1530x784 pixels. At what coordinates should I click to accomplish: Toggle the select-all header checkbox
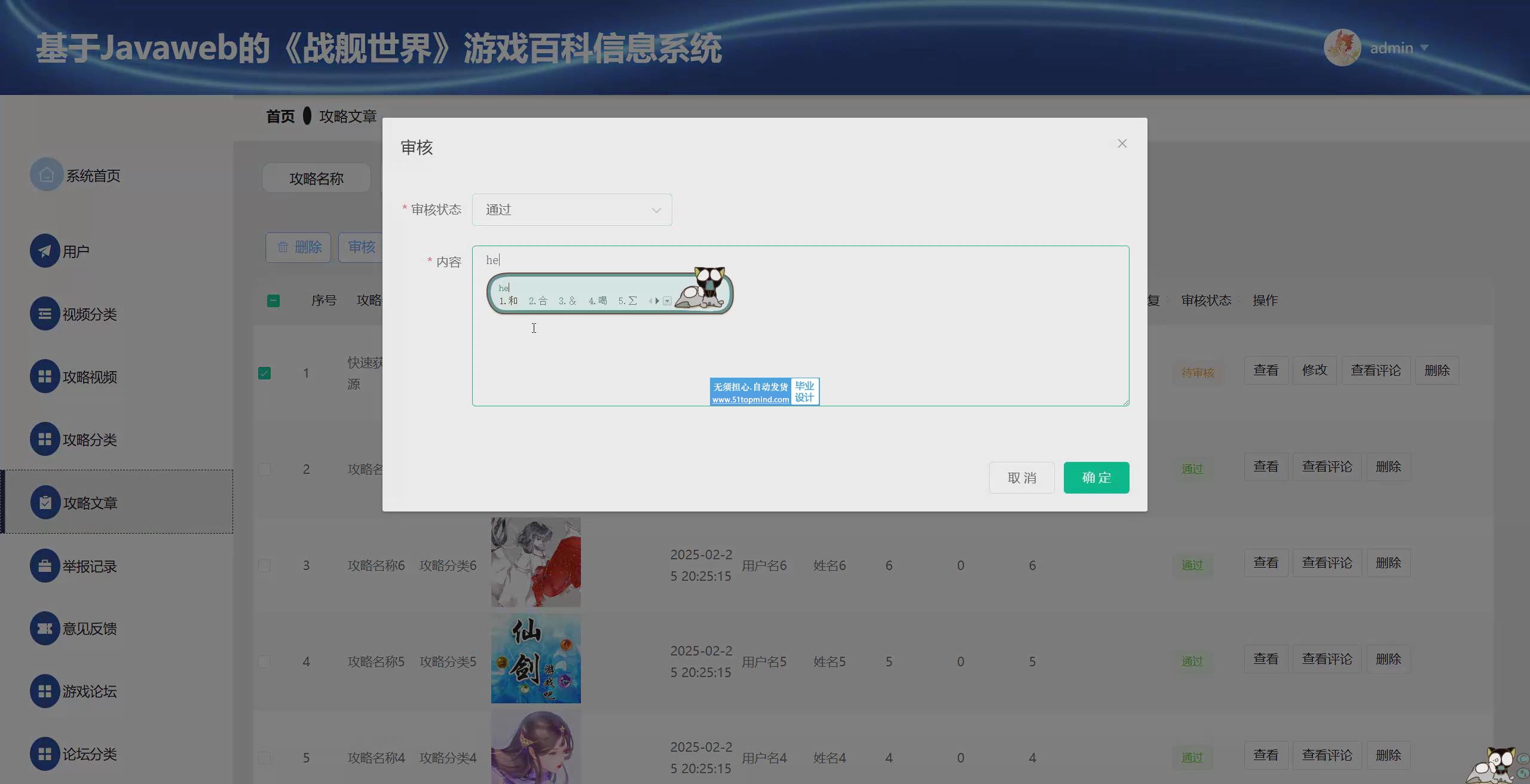click(x=273, y=301)
